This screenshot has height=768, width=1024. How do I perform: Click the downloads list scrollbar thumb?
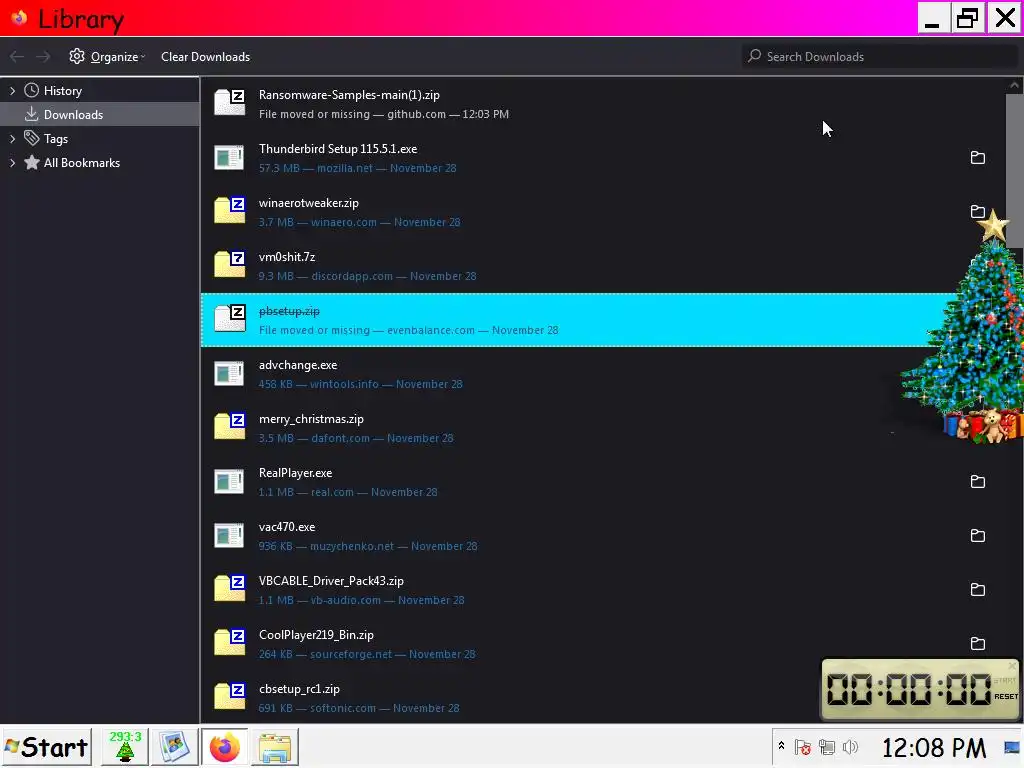click(x=1014, y=170)
